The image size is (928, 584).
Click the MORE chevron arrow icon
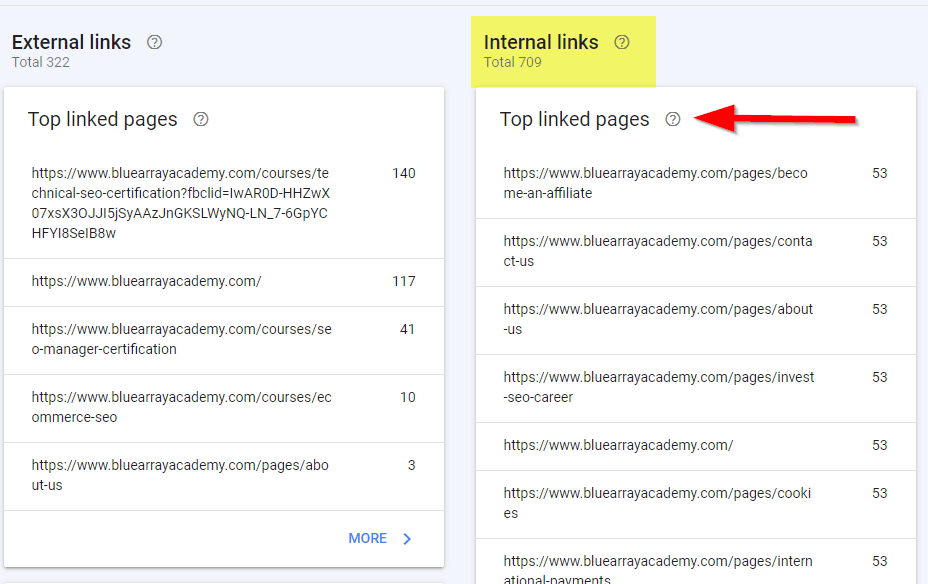[x=407, y=538]
